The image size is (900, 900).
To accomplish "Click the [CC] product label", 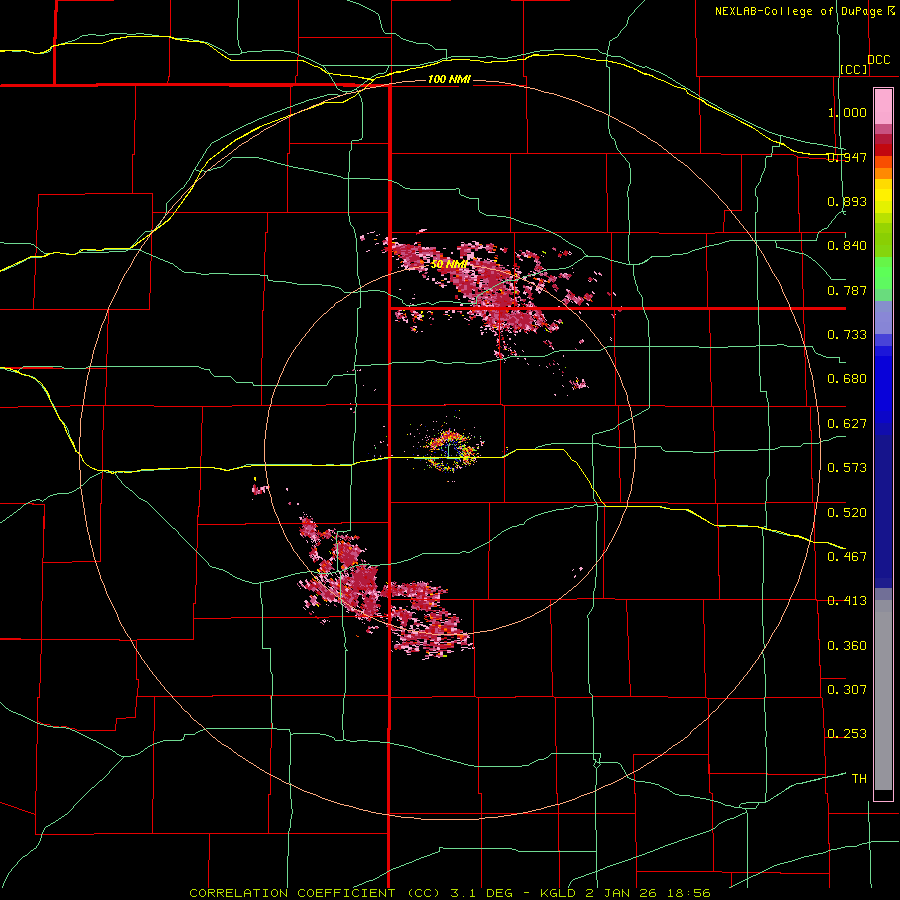I will (x=854, y=69).
